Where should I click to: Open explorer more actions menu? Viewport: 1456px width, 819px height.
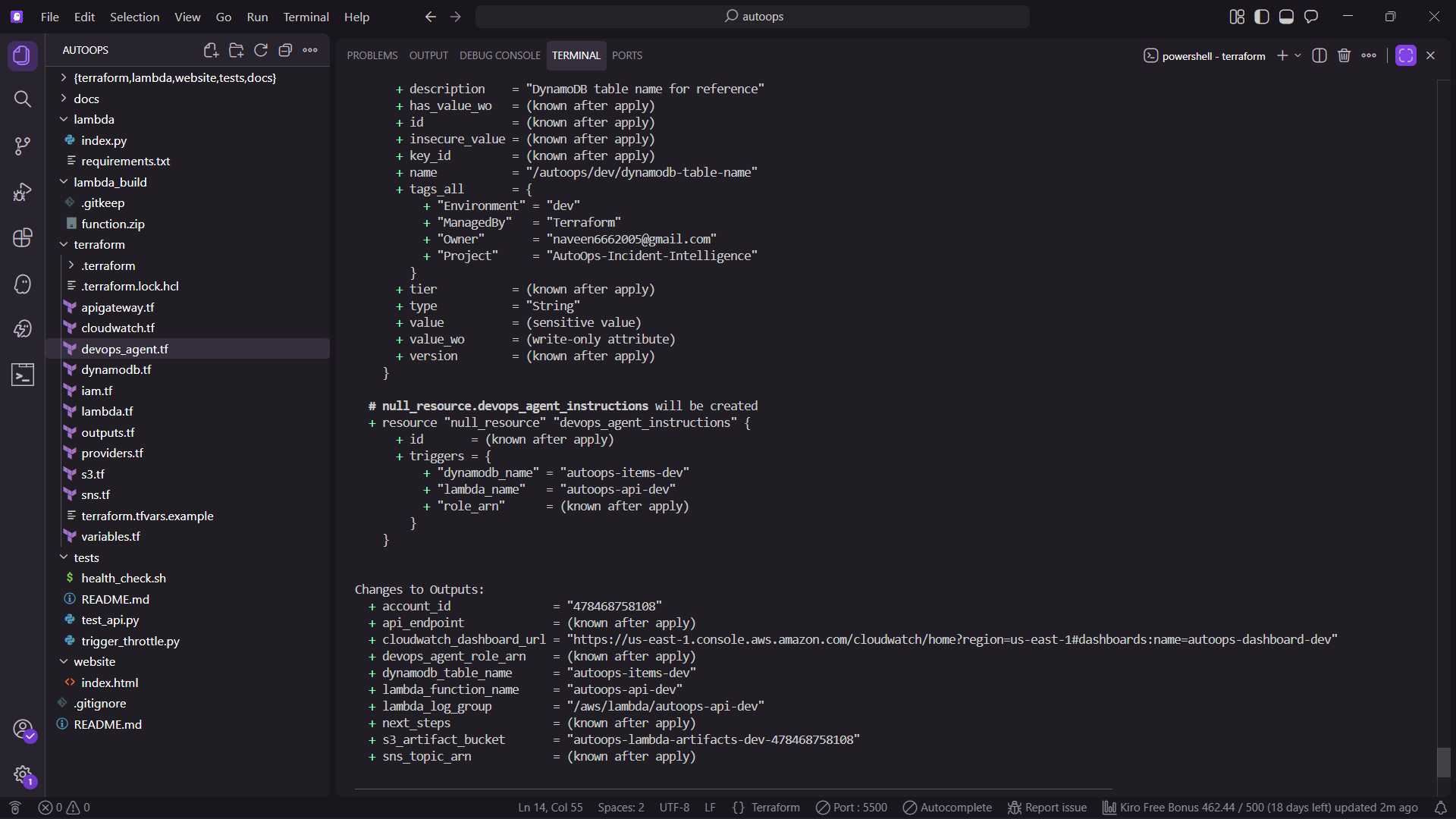pos(310,50)
